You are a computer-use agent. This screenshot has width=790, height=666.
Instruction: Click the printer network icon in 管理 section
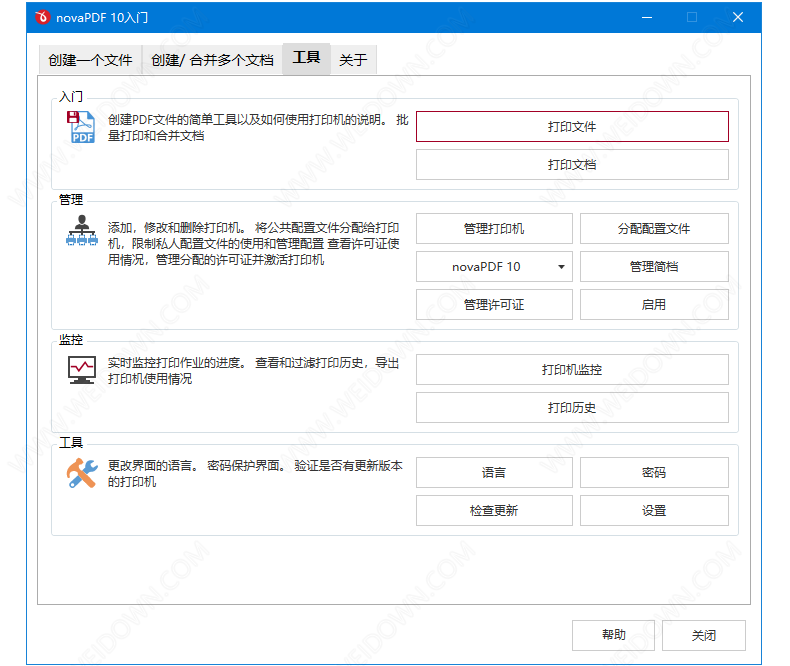point(81,230)
